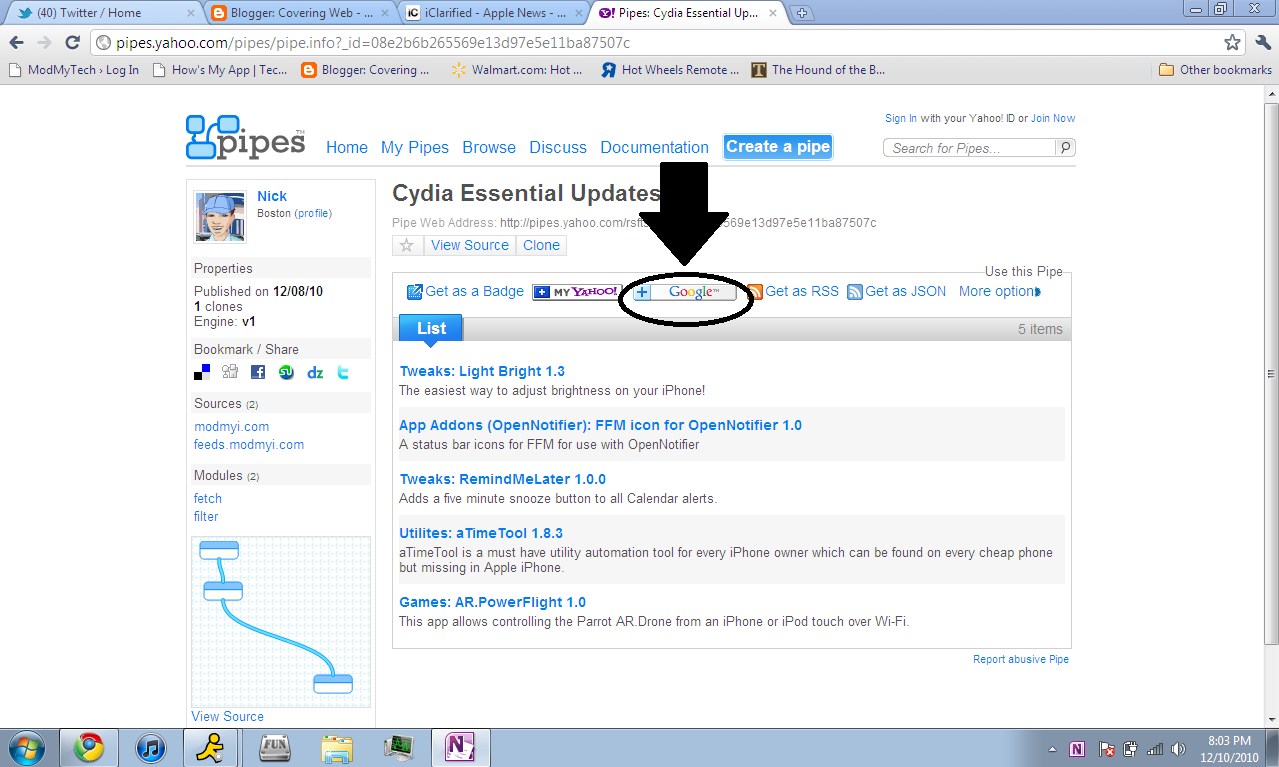Open Games: AR.PowerFlight 1.0 item
The image size is (1279, 767).
tap(493, 602)
